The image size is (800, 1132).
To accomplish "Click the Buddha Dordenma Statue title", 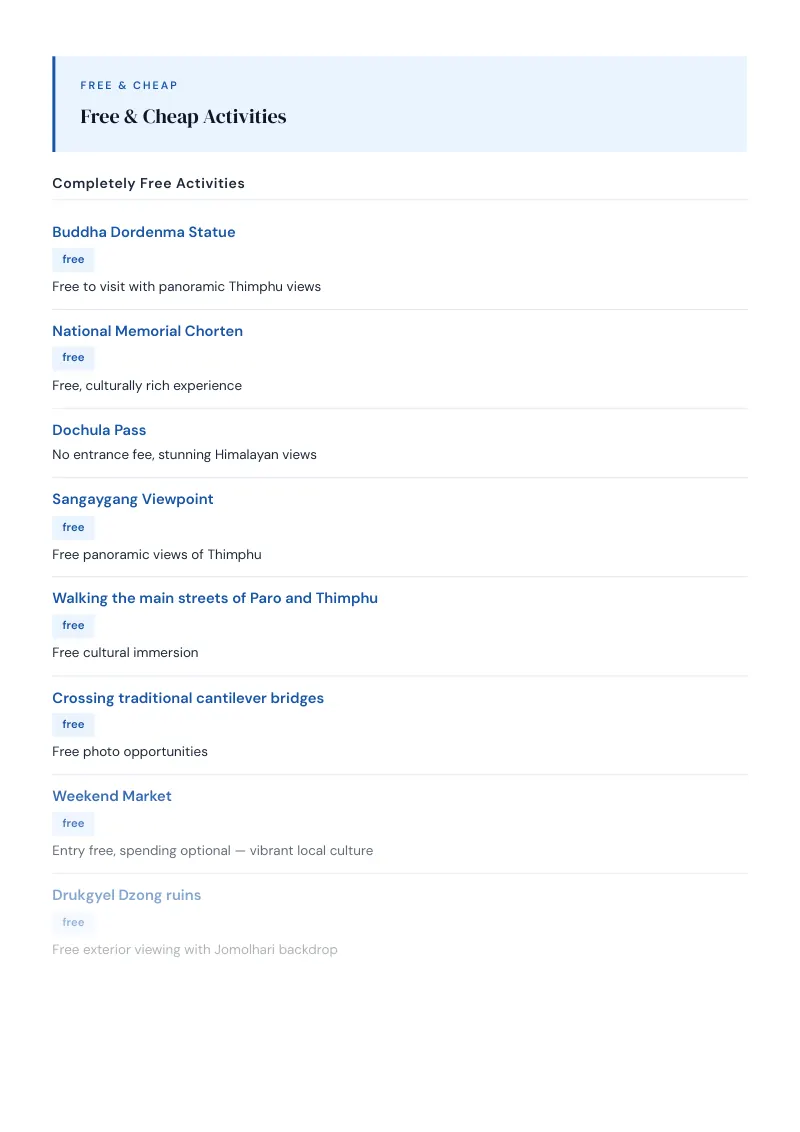I will click(x=144, y=232).
